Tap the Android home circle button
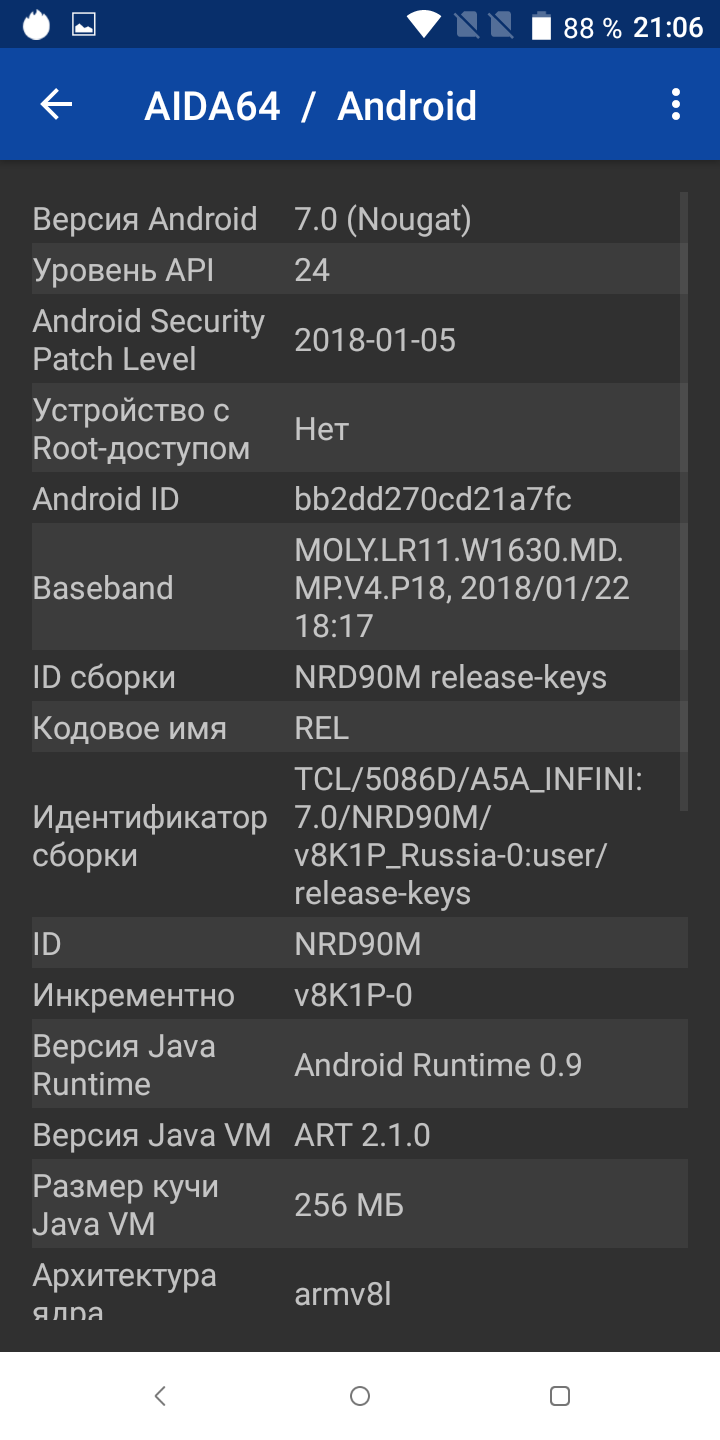The height and width of the screenshot is (1440, 720). (x=360, y=1396)
